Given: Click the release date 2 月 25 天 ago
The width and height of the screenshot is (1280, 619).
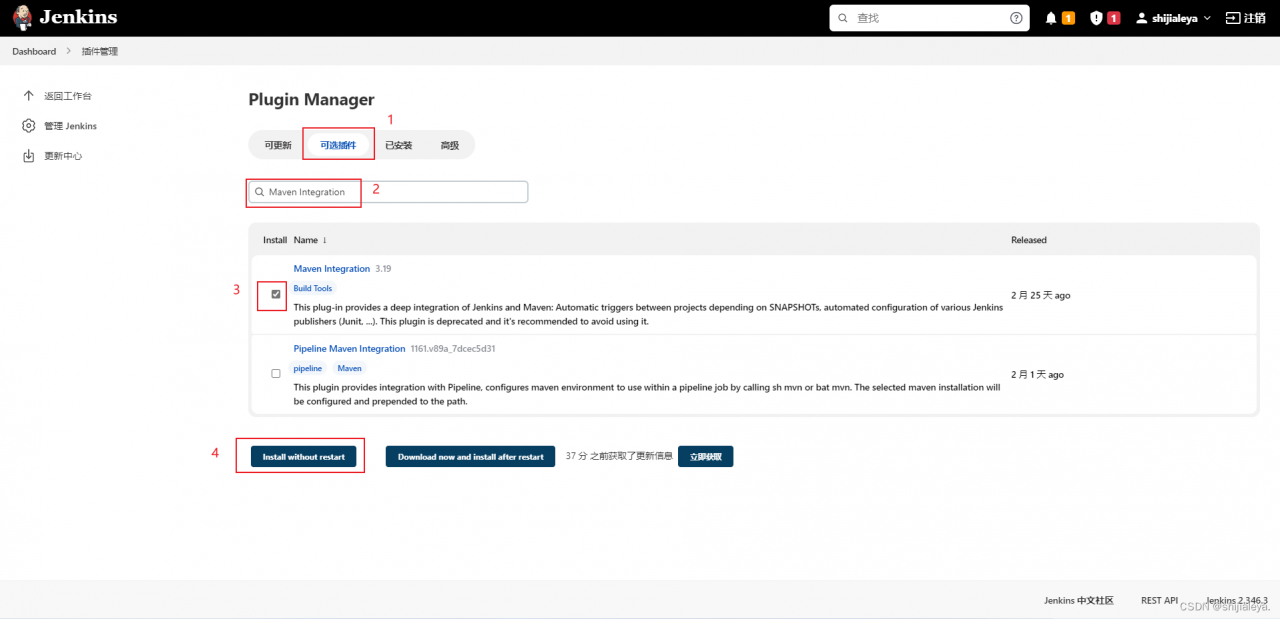Looking at the screenshot, I should pos(1041,296).
